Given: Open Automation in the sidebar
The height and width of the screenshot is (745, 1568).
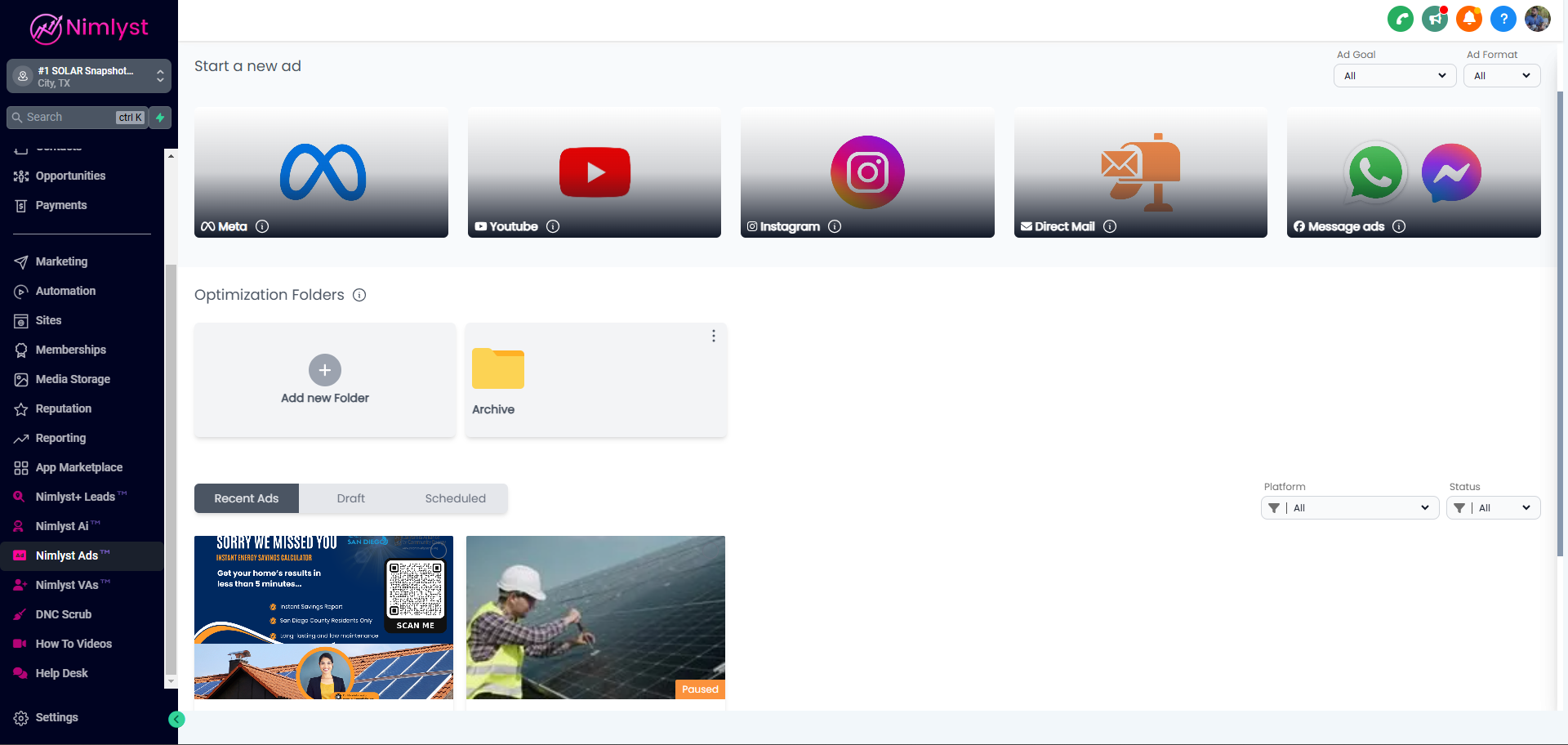Looking at the screenshot, I should pyautogui.click(x=82, y=291).
